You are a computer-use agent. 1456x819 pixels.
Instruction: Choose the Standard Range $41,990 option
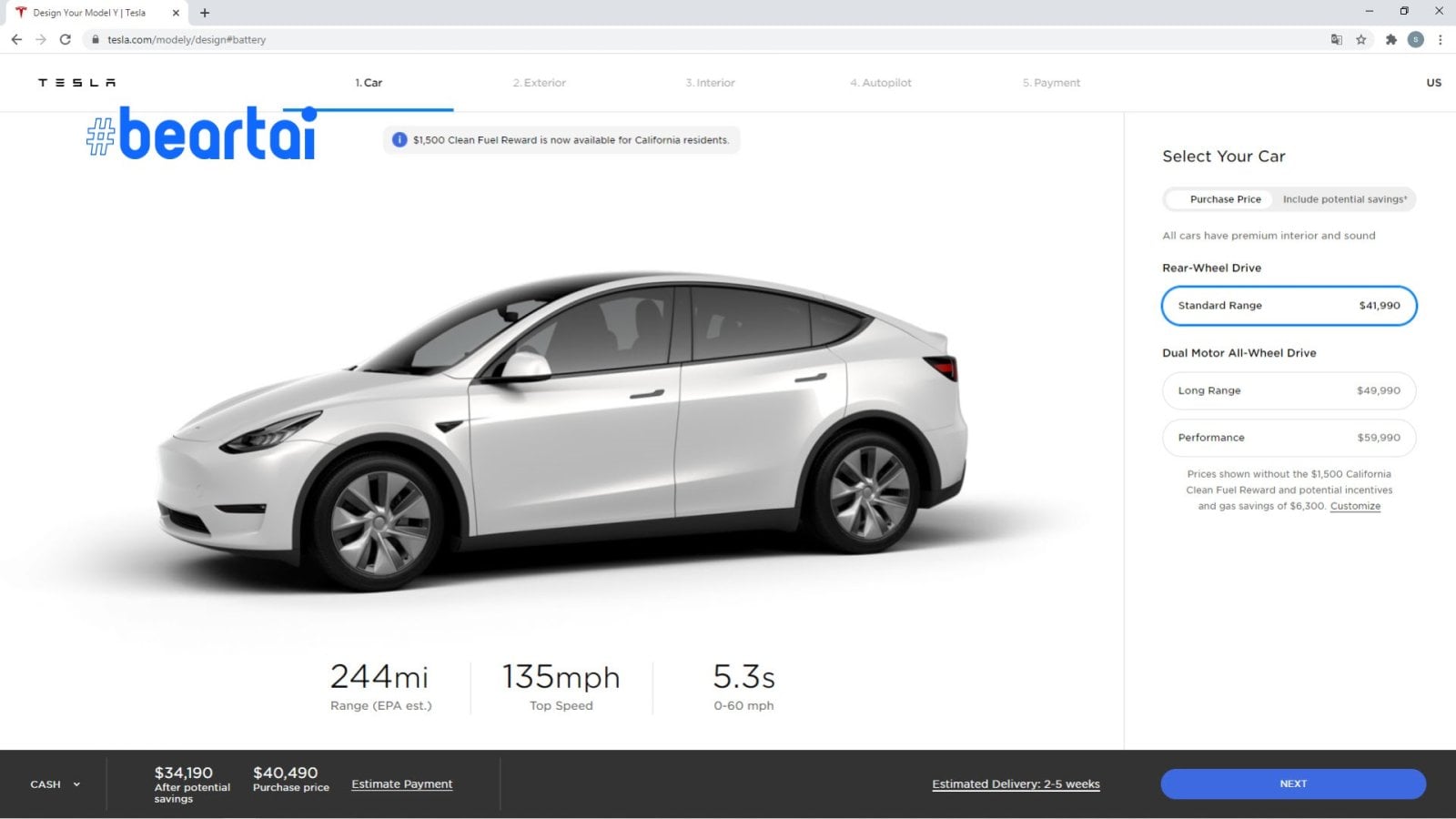(x=1289, y=306)
